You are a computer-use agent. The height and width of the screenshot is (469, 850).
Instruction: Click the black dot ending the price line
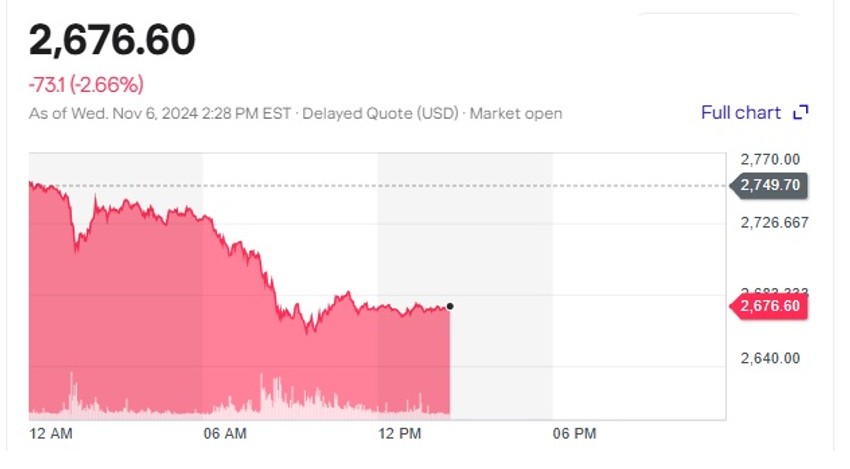[x=450, y=306]
